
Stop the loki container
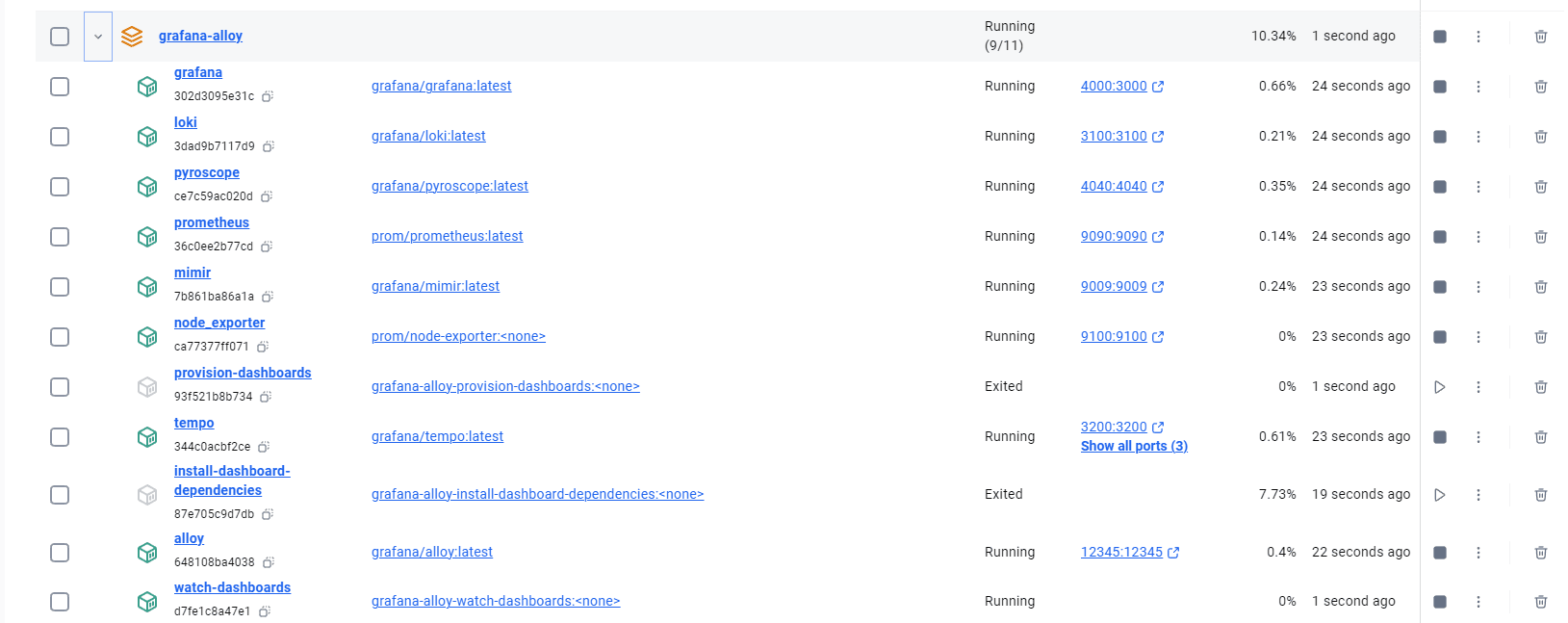click(x=1440, y=137)
